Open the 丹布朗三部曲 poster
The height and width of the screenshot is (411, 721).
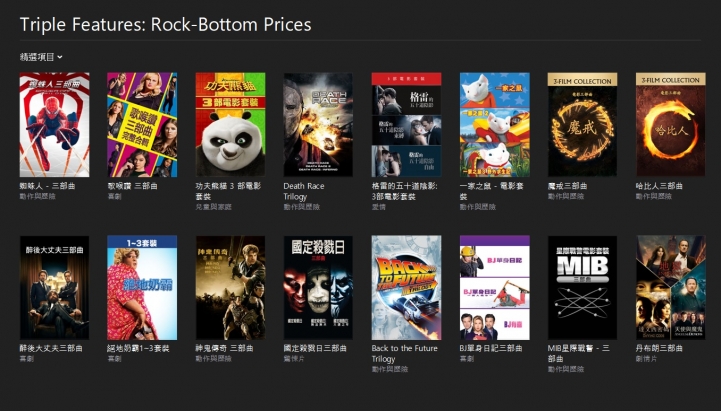670,288
